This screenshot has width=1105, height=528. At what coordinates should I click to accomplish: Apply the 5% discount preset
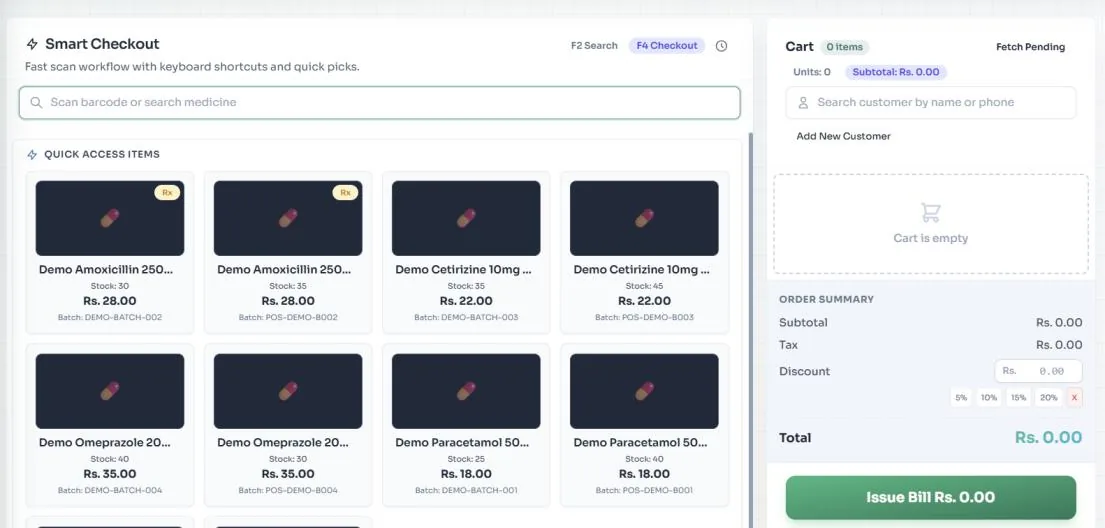pos(961,398)
